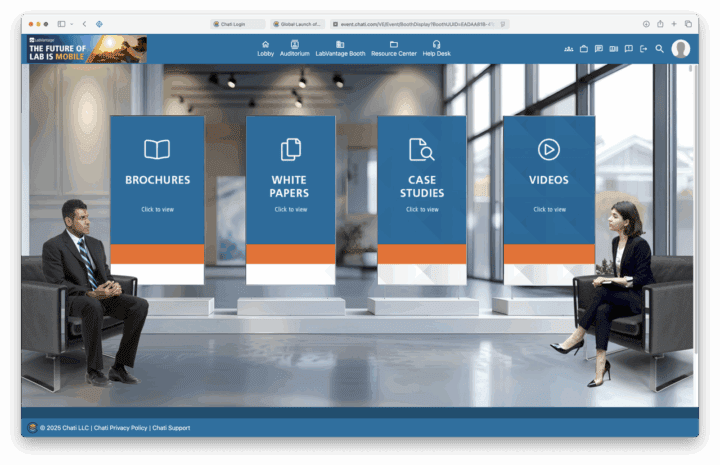720x465 pixels.
Task: Open the Resource Center
Action: [394, 48]
